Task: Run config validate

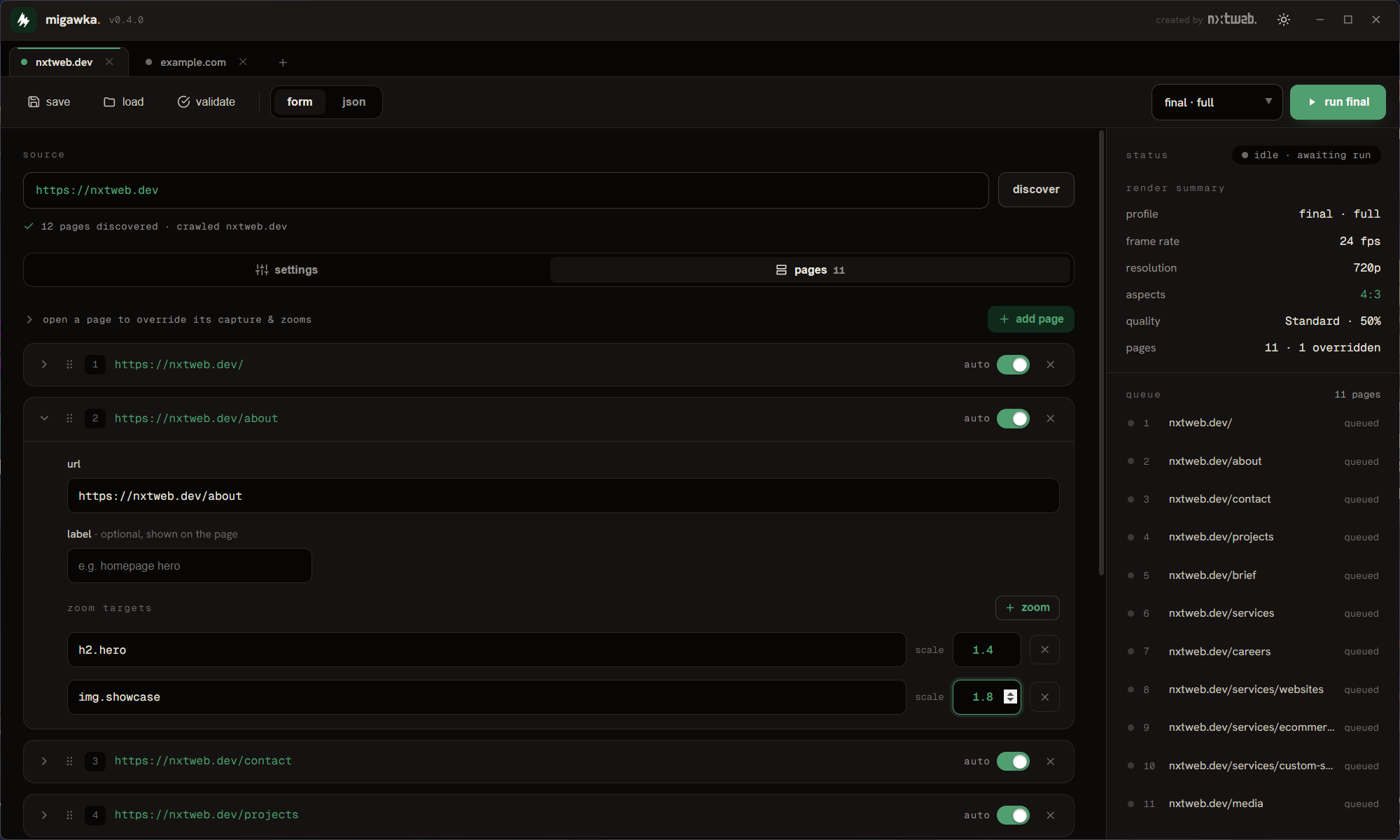Action: coord(206,101)
